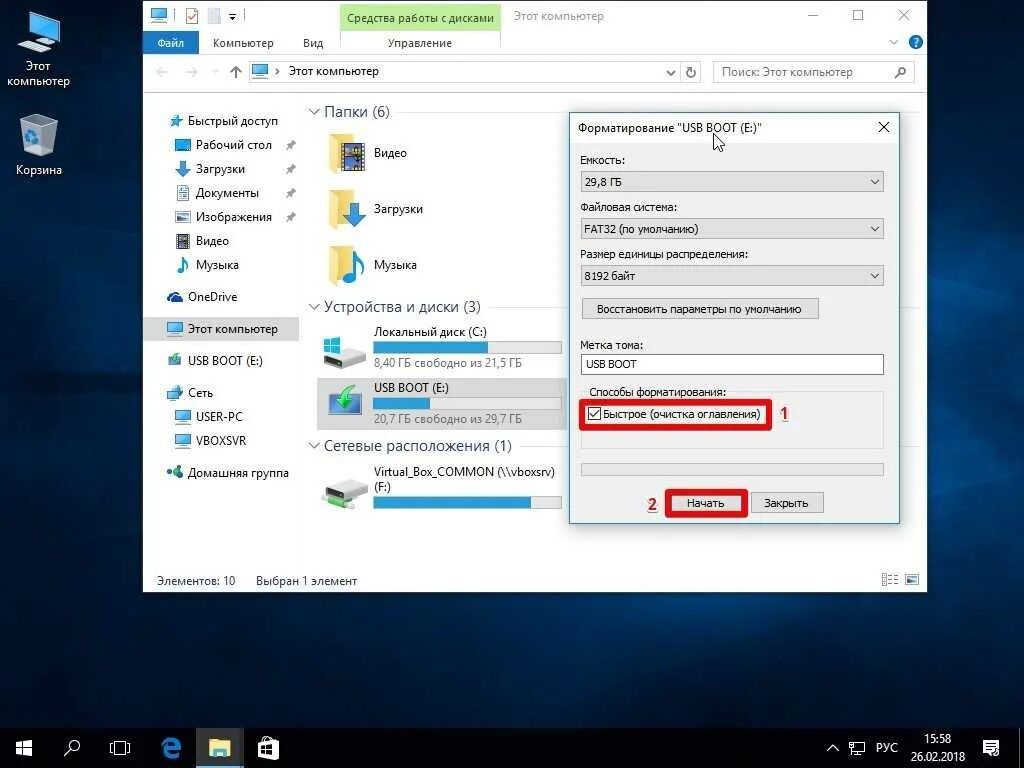Screen dimensions: 1024x768
Task: Click Видео folder icon in Папки
Action: (x=346, y=153)
